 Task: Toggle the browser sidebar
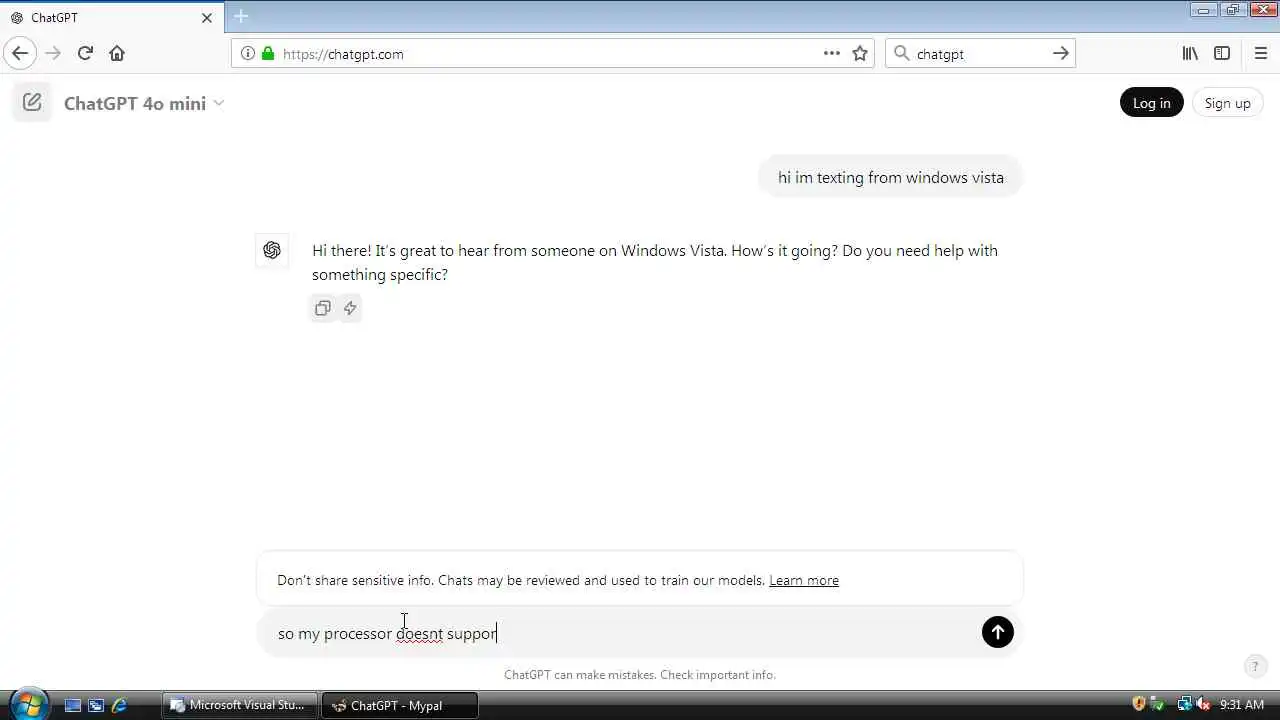(1222, 54)
